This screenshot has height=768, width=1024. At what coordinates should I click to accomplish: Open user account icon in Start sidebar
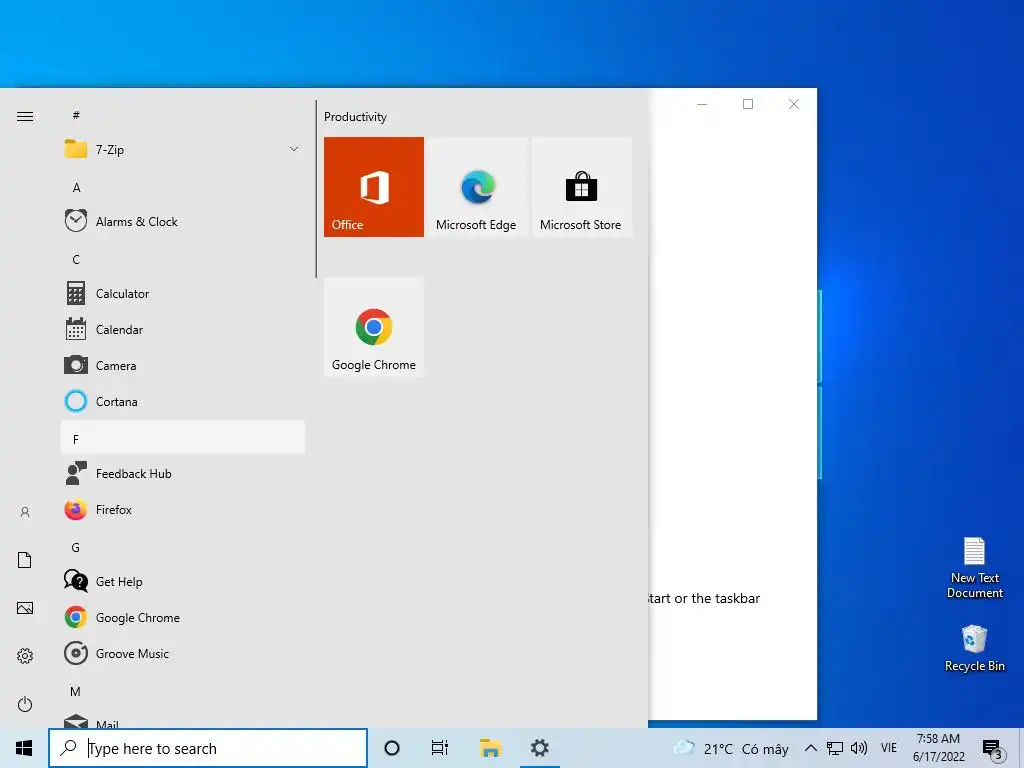click(25, 512)
